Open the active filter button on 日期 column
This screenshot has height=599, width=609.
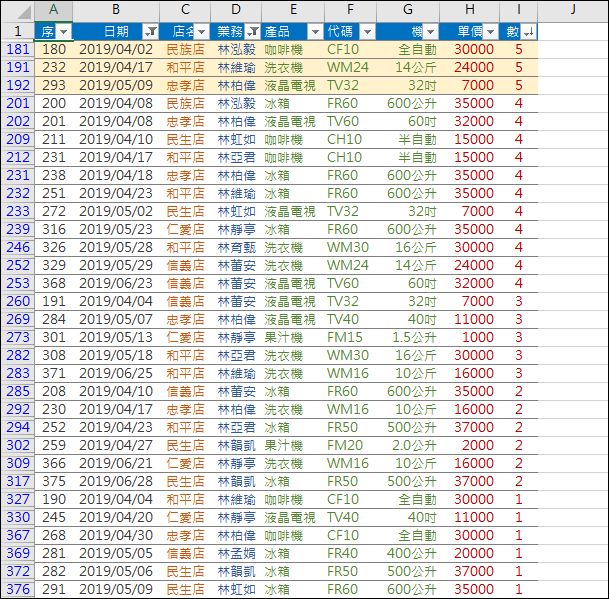point(151,32)
